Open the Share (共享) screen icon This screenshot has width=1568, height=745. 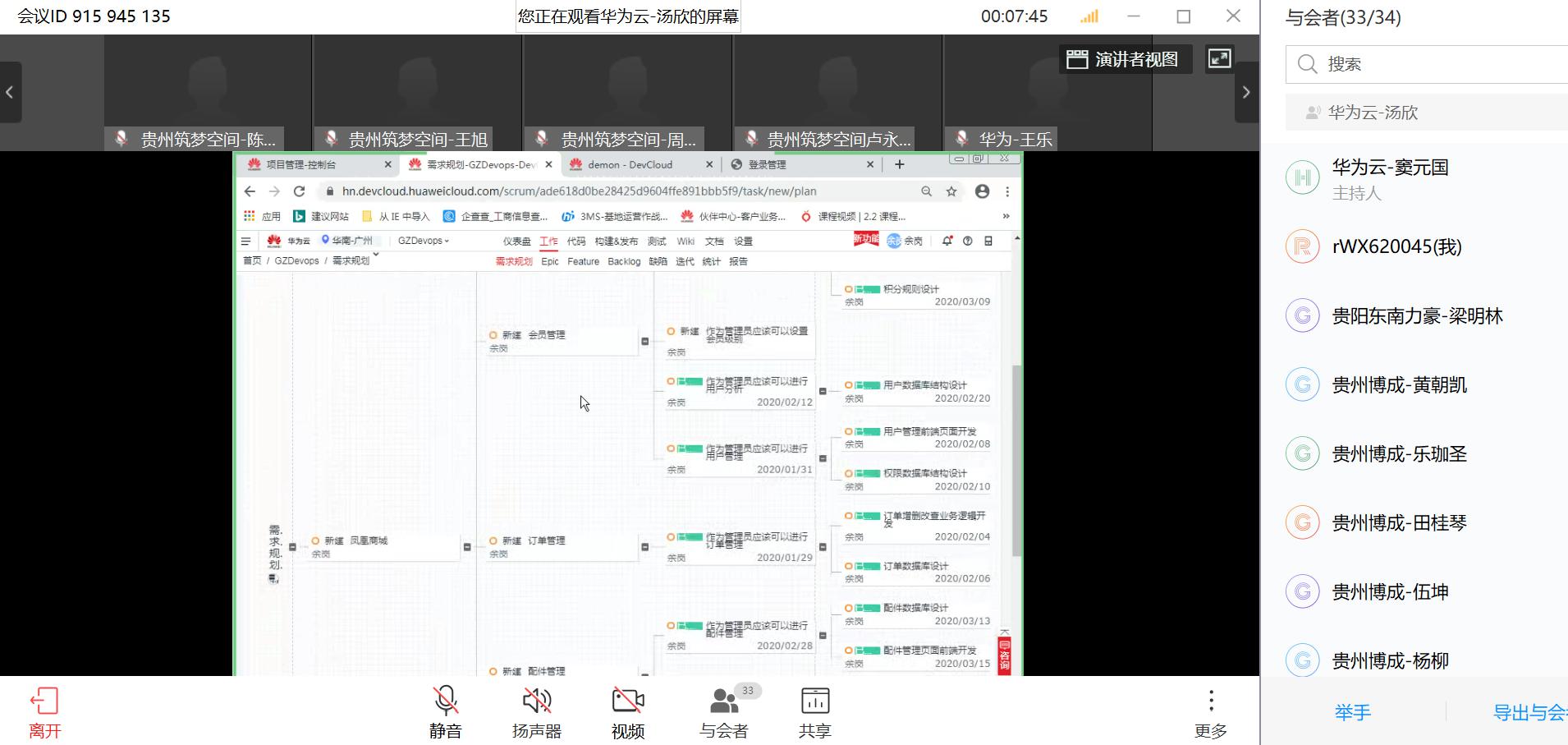(x=815, y=701)
